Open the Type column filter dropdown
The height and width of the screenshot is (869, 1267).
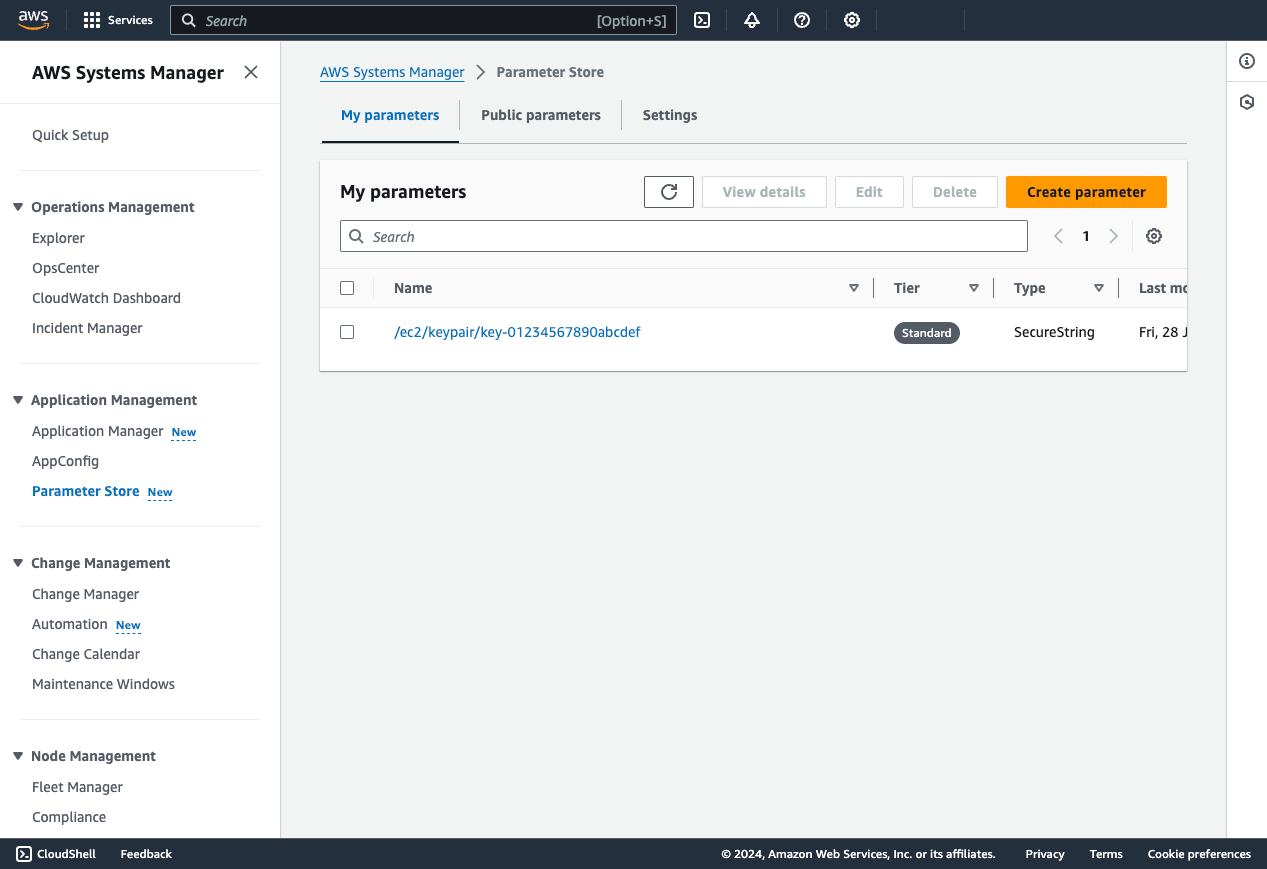pos(1098,287)
